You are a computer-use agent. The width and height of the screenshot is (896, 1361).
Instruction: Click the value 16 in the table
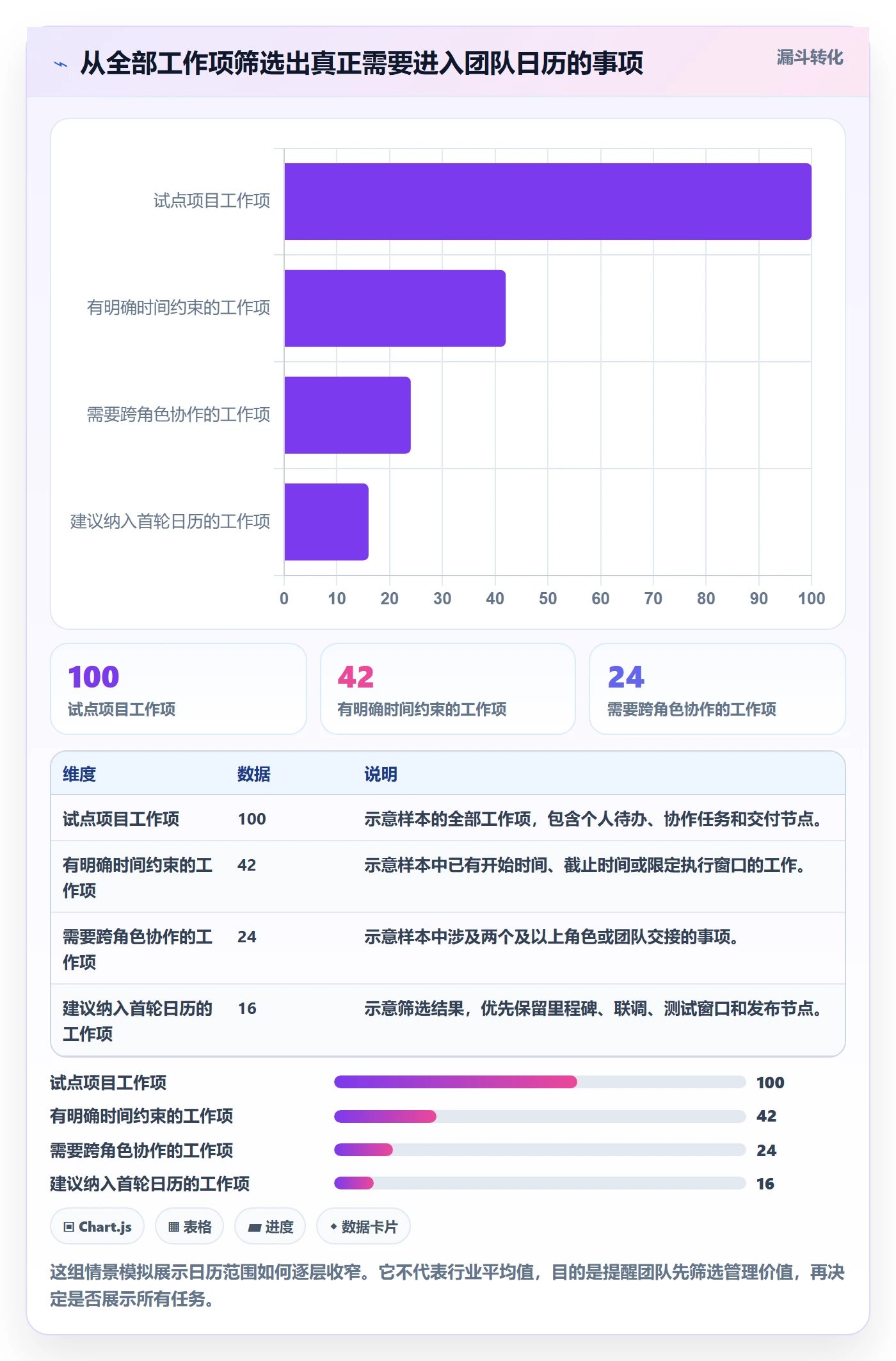pyautogui.click(x=247, y=1008)
